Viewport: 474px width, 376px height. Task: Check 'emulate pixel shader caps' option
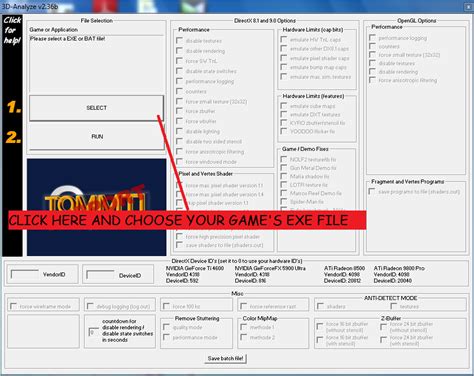point(284,58)
